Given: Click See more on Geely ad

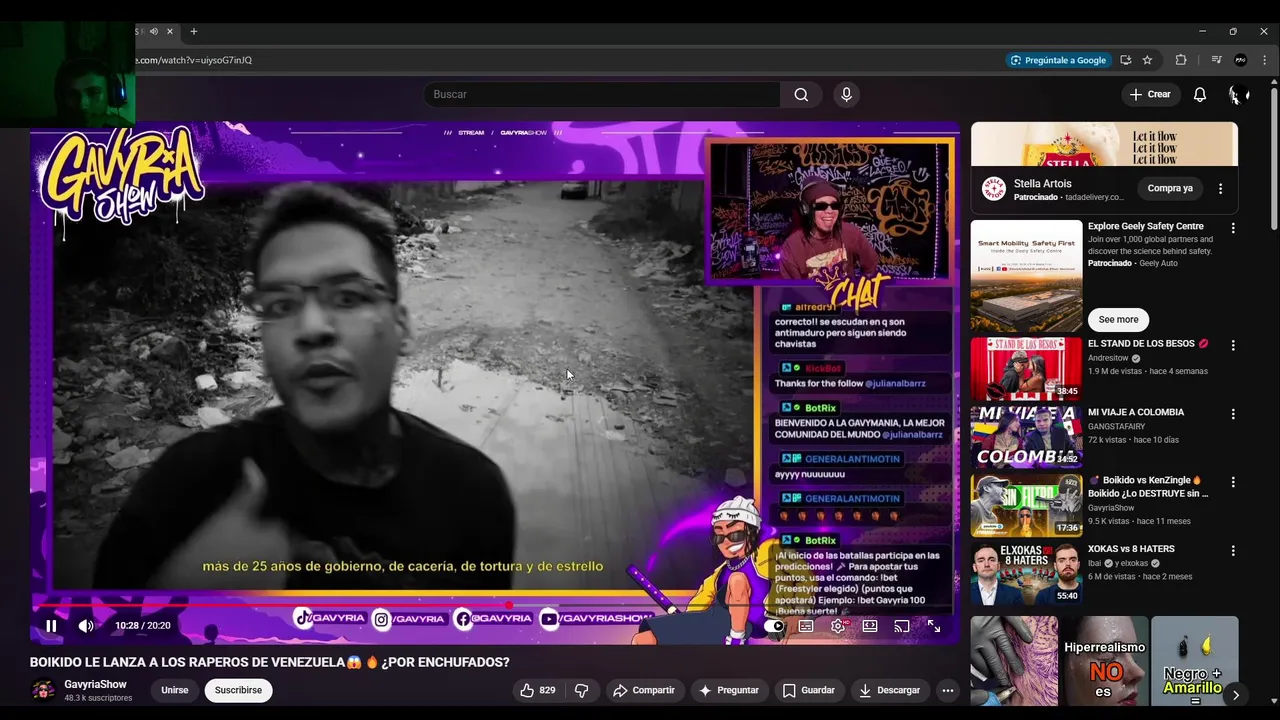Looking at the screenshot, I should (1118, 319).
